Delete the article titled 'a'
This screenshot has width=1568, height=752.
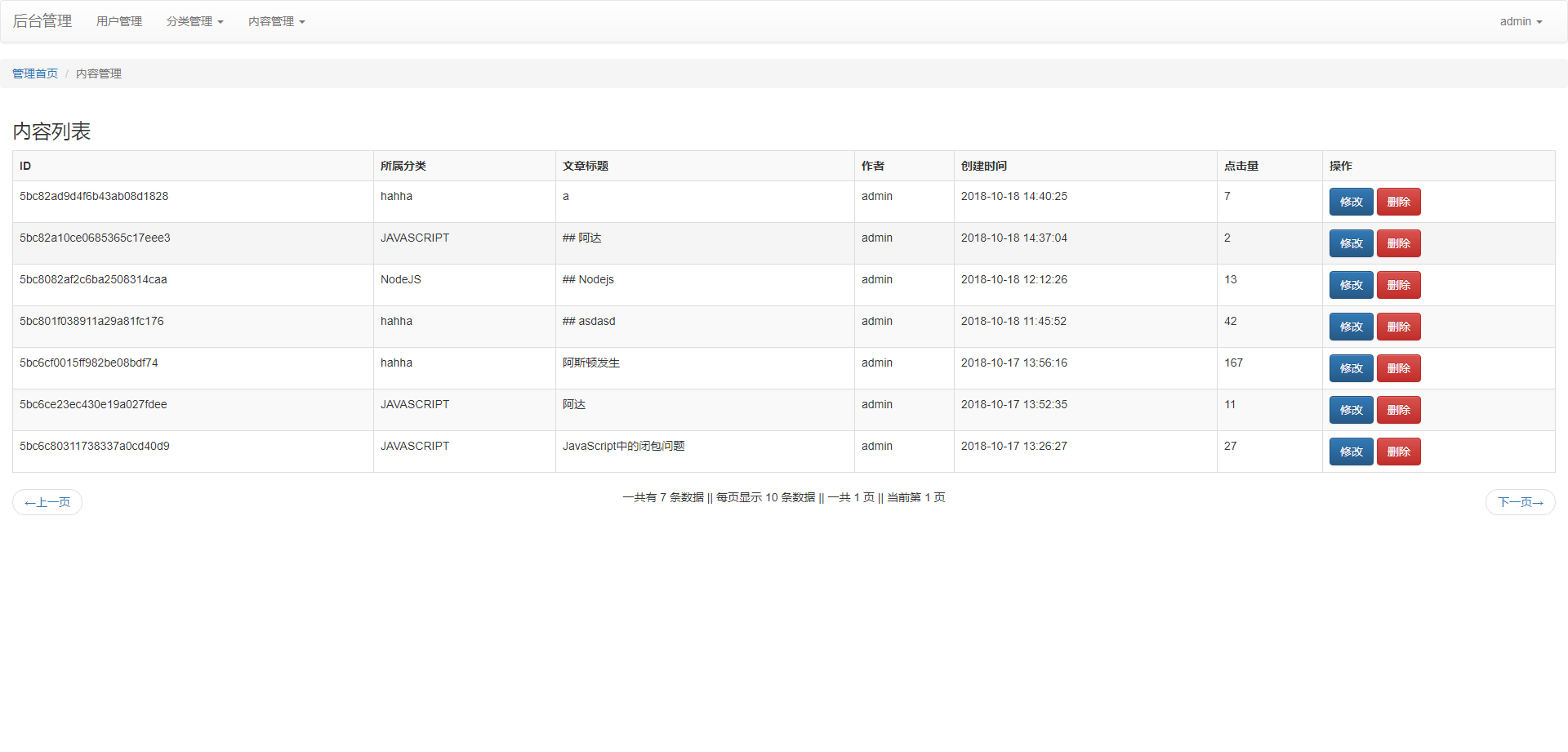coord(1398,202)
